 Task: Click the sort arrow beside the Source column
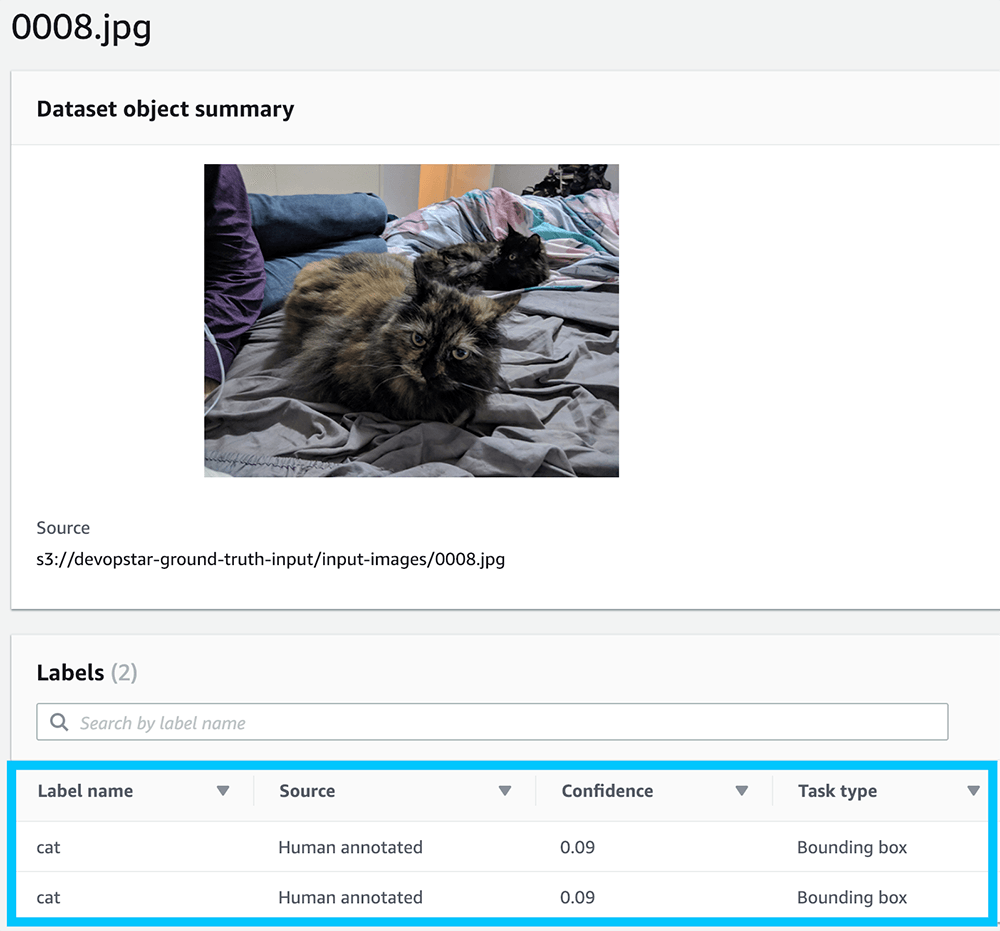point(505,791)
